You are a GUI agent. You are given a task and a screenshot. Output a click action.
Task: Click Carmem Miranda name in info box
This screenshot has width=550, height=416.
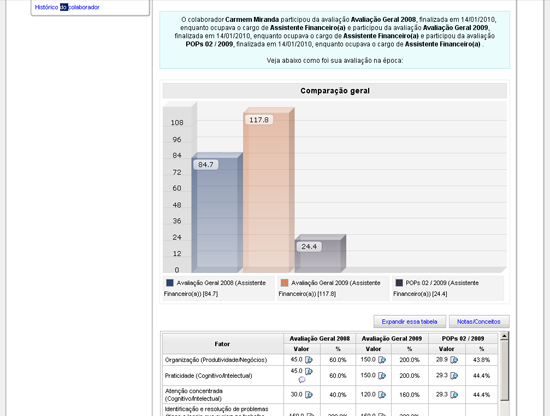(252, 20)
